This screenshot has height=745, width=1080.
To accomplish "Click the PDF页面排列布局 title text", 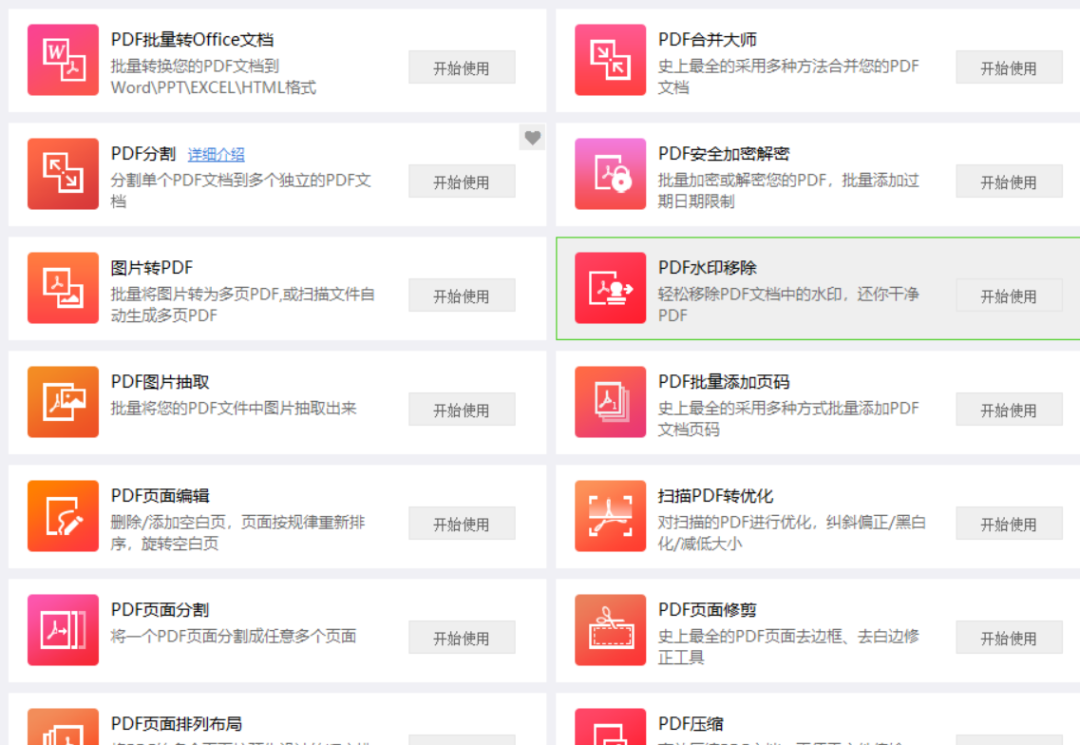I will [176, 723].
